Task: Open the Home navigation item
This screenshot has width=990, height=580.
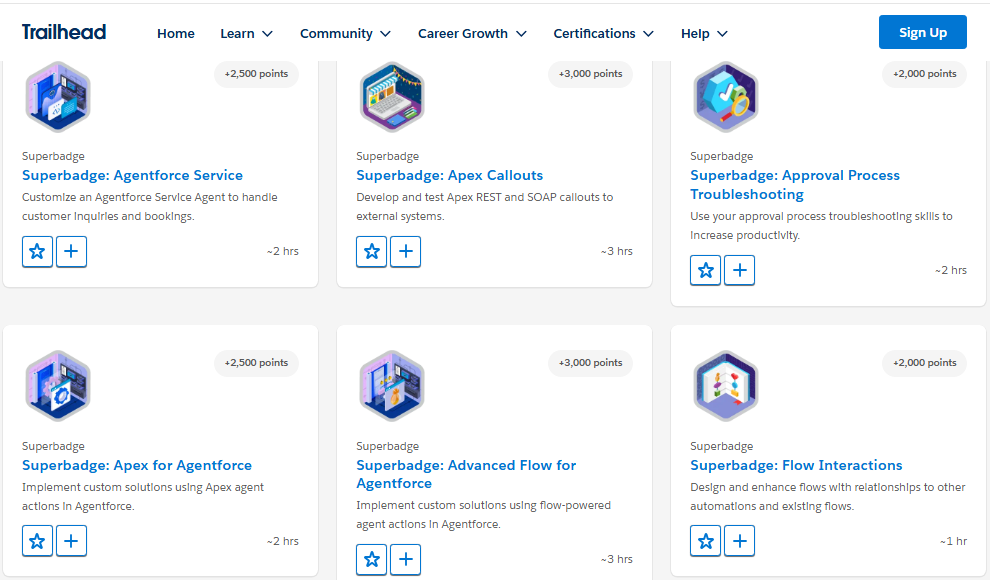Action: pos(176,33)
